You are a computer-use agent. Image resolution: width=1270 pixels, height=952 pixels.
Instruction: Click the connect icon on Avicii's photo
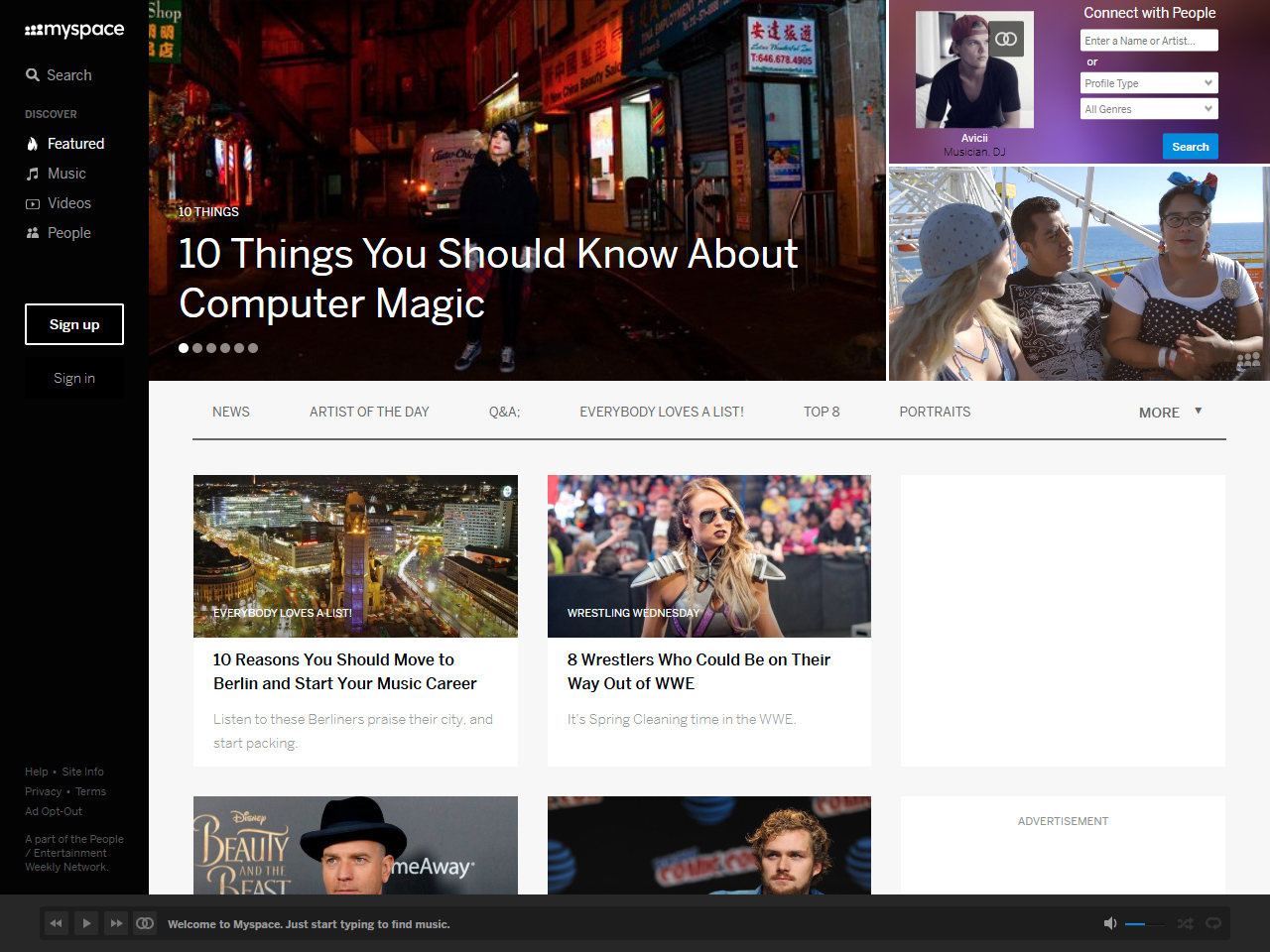coord(1006,39)
